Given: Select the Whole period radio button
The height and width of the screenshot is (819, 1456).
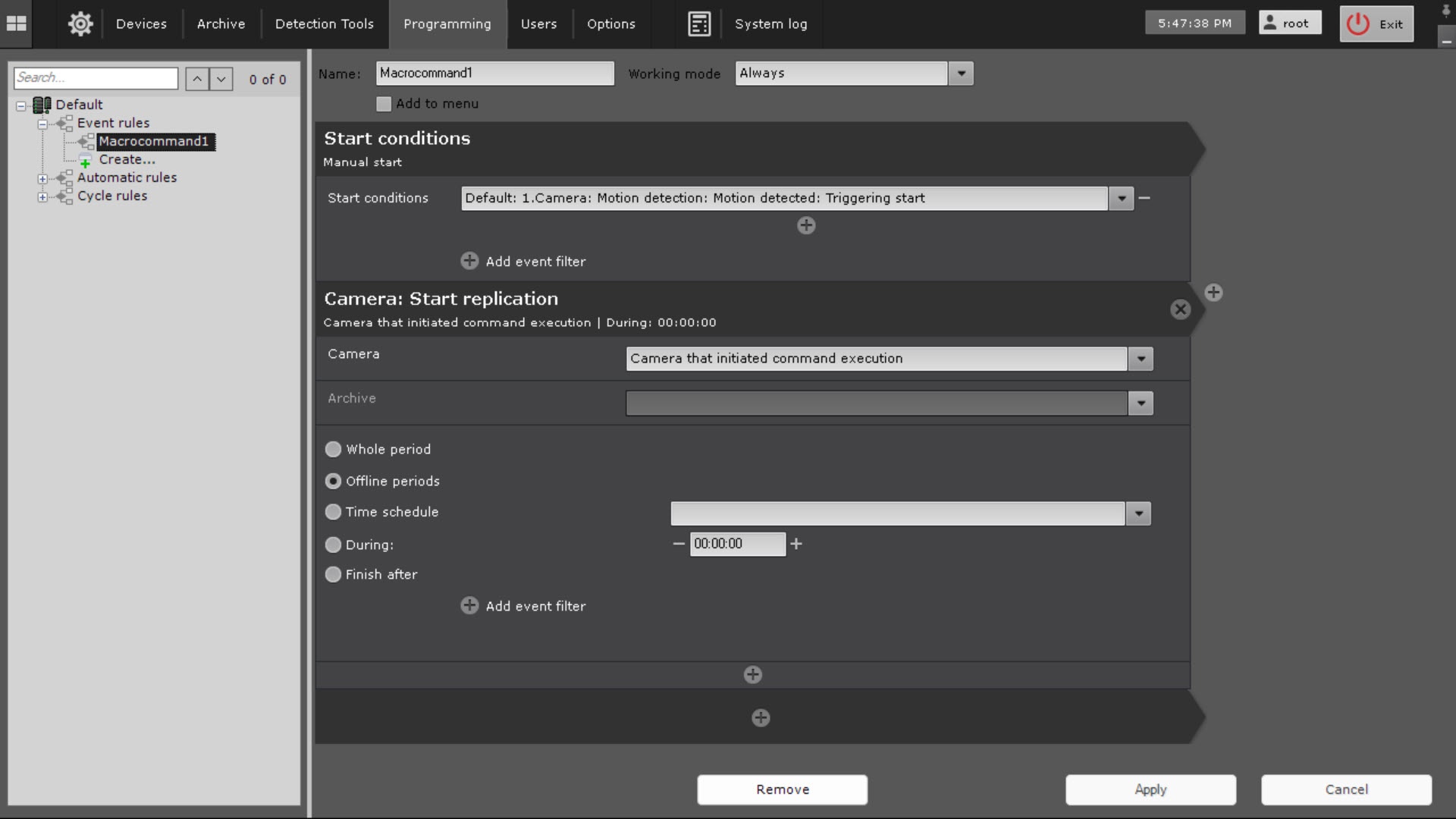Looking at the screenshot, I should click(333, 450).
